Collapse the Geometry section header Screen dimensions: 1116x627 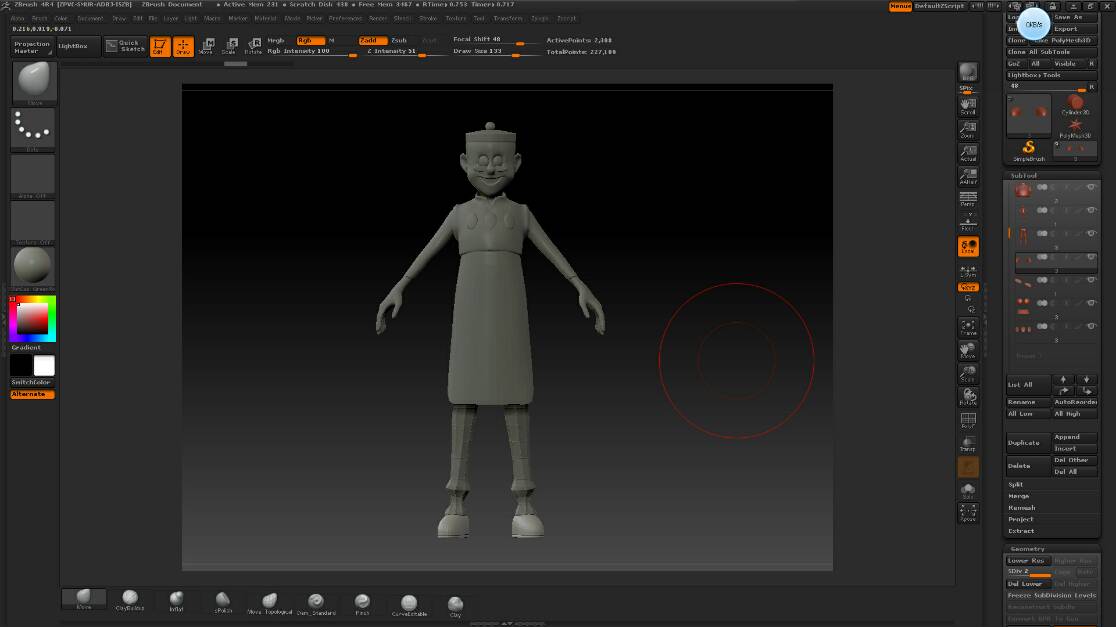tap(1027, 549)
